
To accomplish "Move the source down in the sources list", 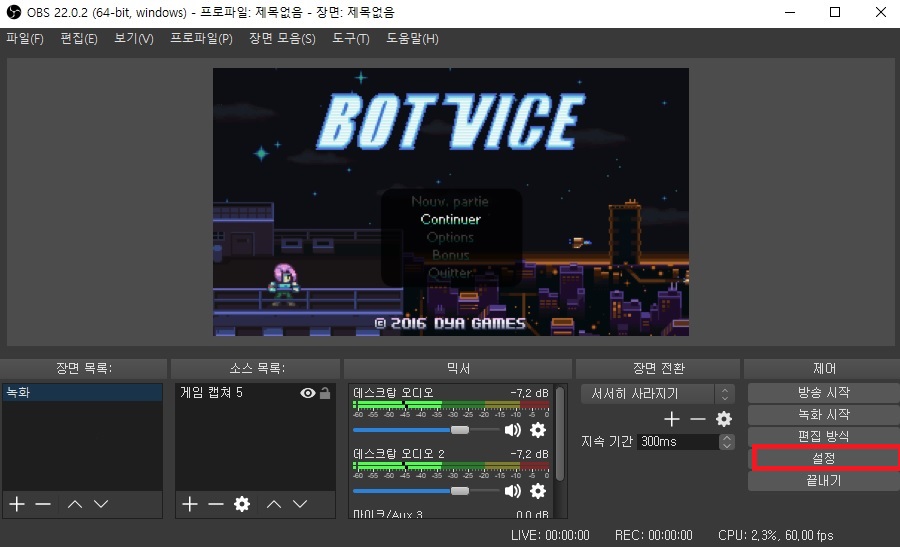I will (300, 504).
